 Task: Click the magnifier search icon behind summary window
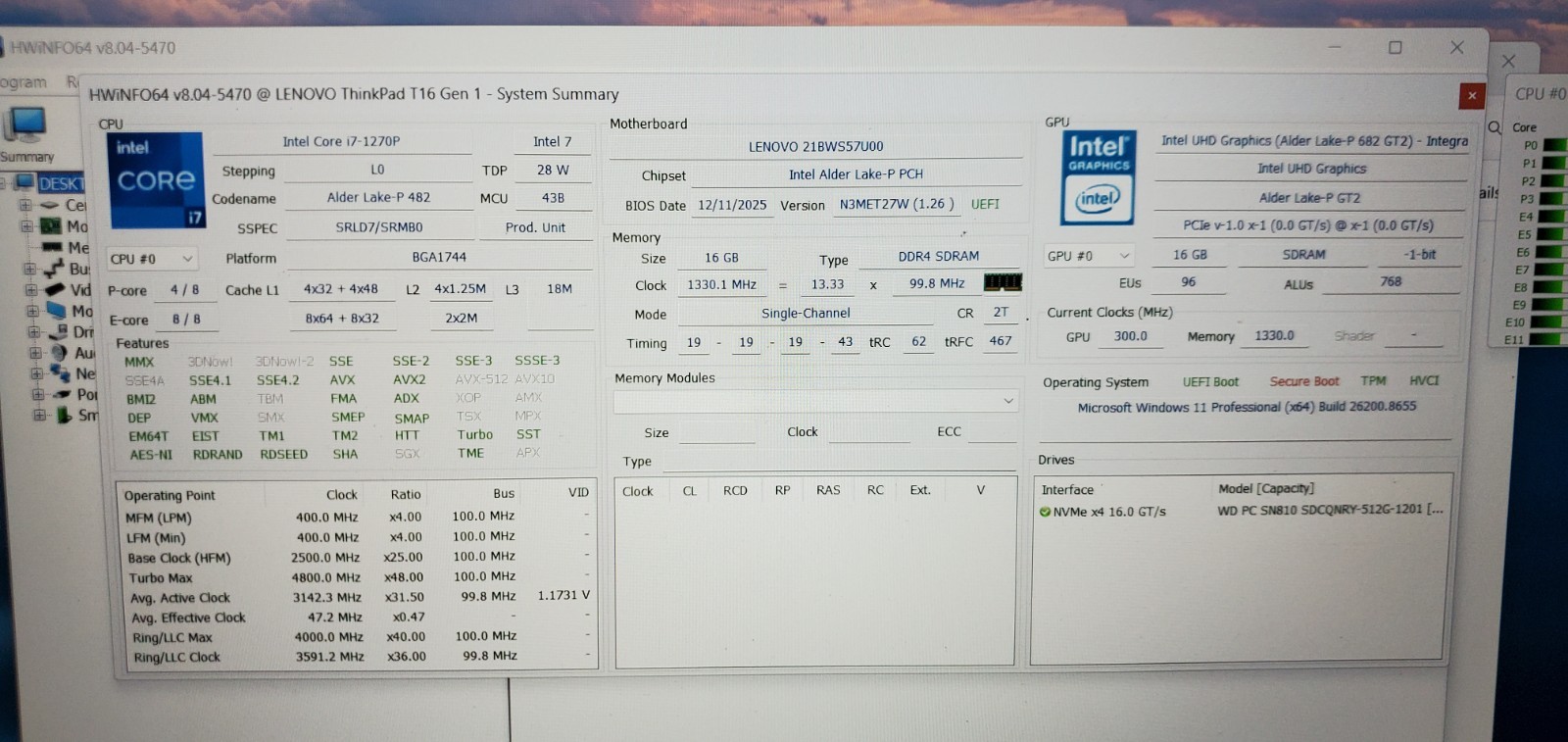[x=1494, y=127]
